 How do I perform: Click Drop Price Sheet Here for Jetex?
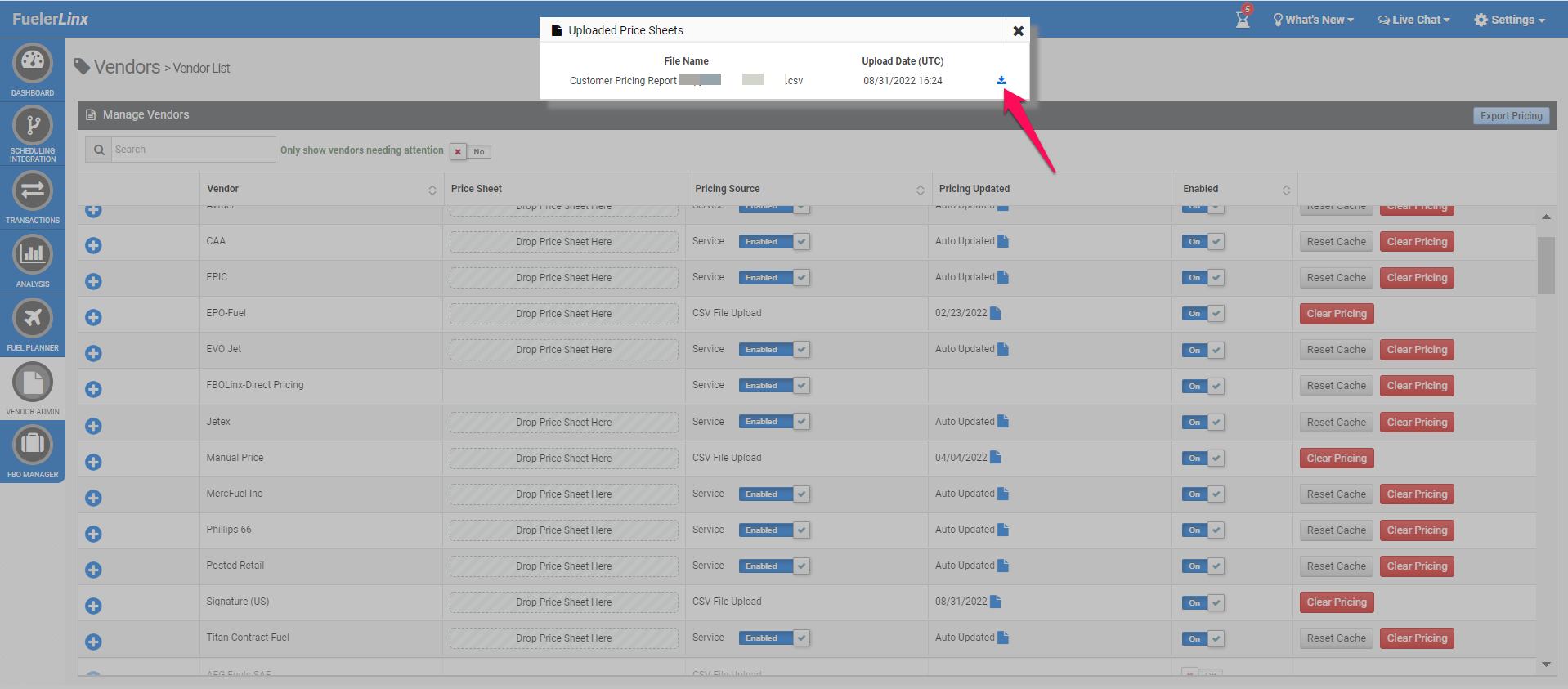point(564,423)
